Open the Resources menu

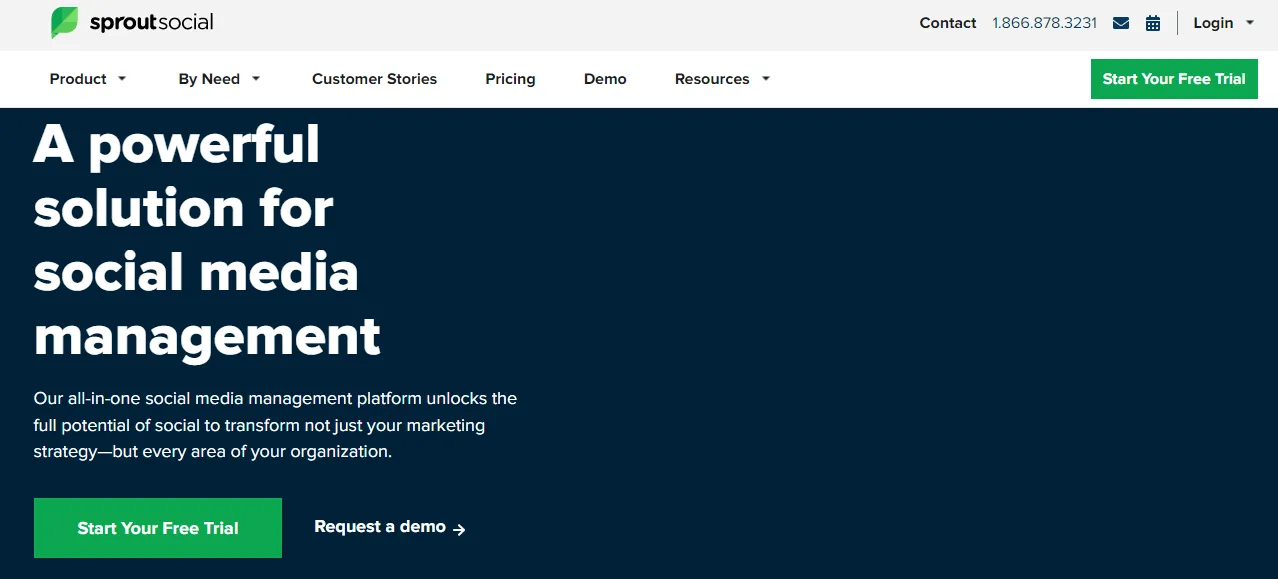pyautogui.click(x=712, y=79)
